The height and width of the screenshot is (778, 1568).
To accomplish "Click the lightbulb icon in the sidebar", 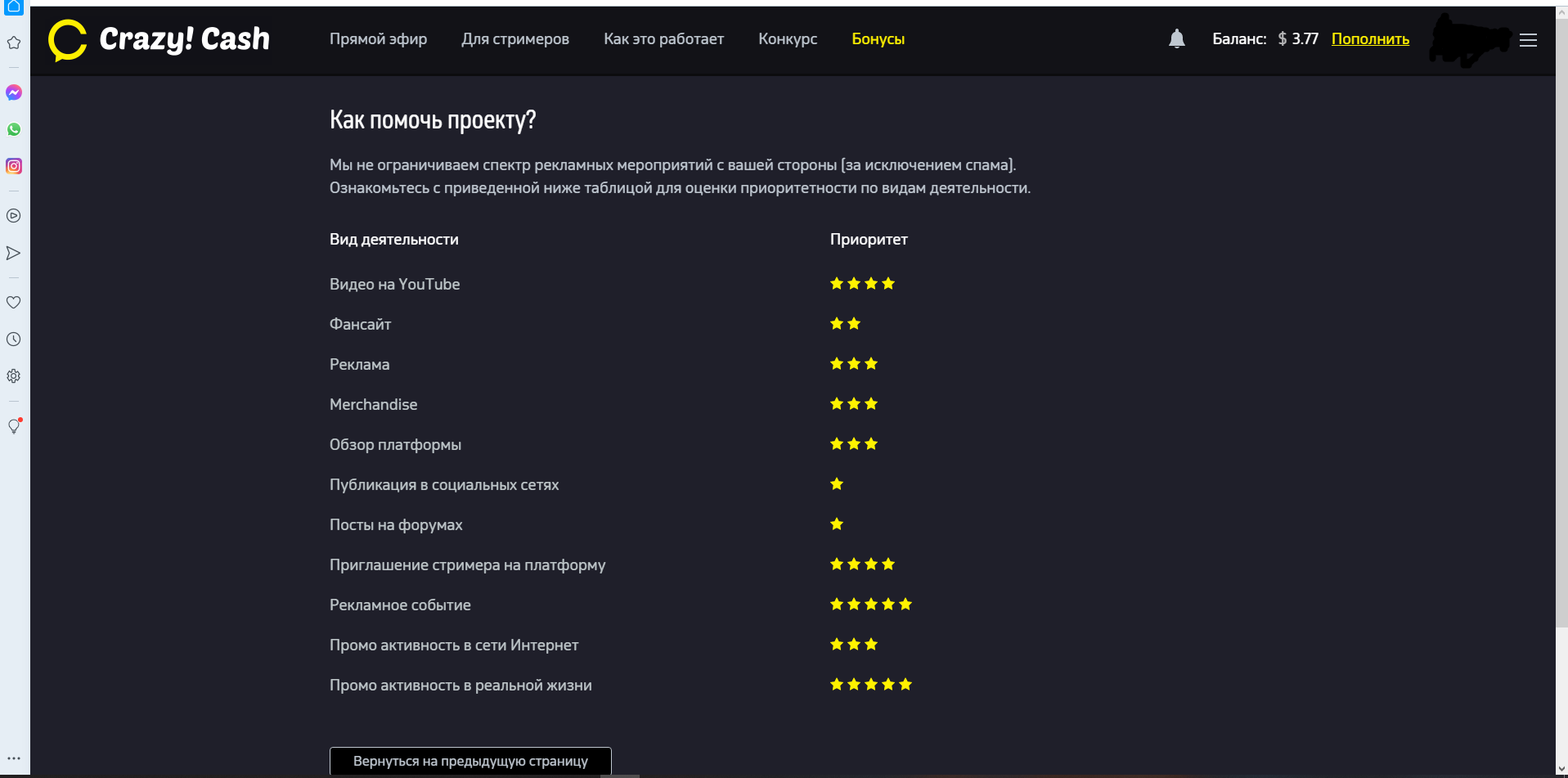I will tap(14, 426).
